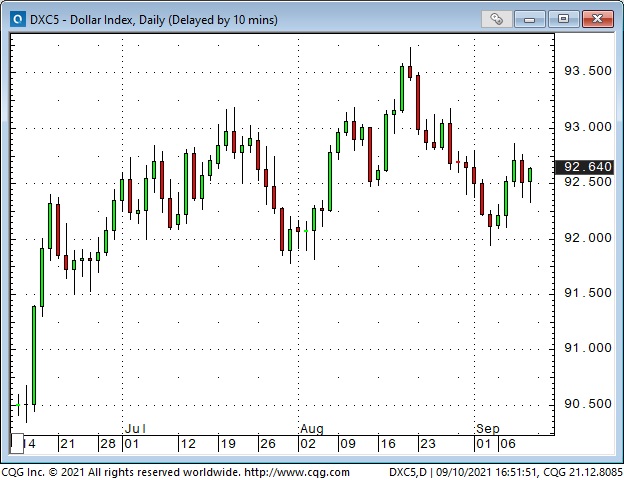Click the 28 date label on time axis

click(108, 444)
